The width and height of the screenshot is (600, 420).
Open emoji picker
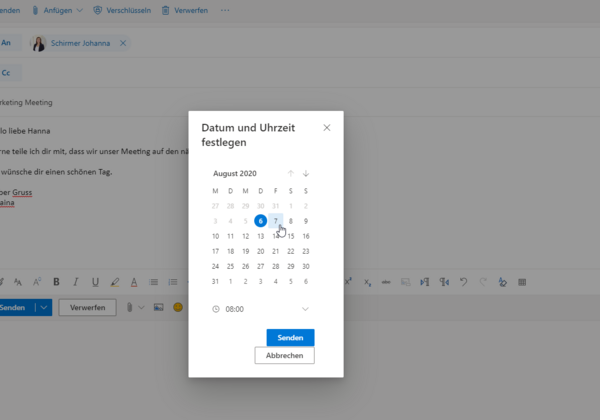point(178,308)
